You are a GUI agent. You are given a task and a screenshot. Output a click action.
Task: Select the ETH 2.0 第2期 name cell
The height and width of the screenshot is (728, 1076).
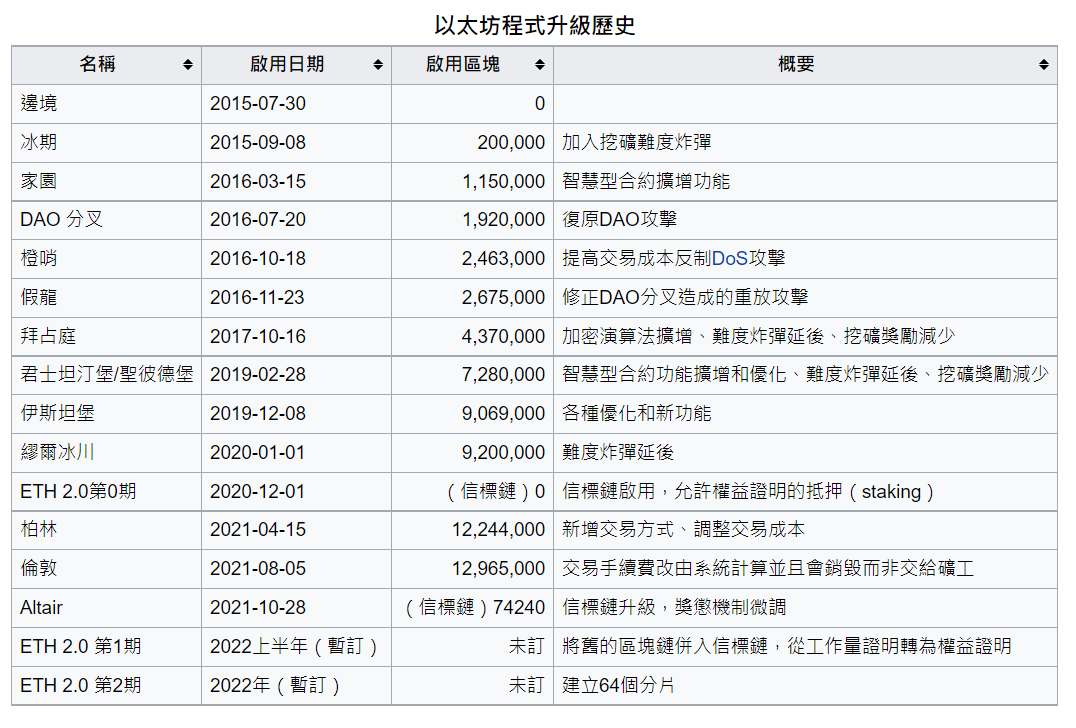(x=106, y=686)
